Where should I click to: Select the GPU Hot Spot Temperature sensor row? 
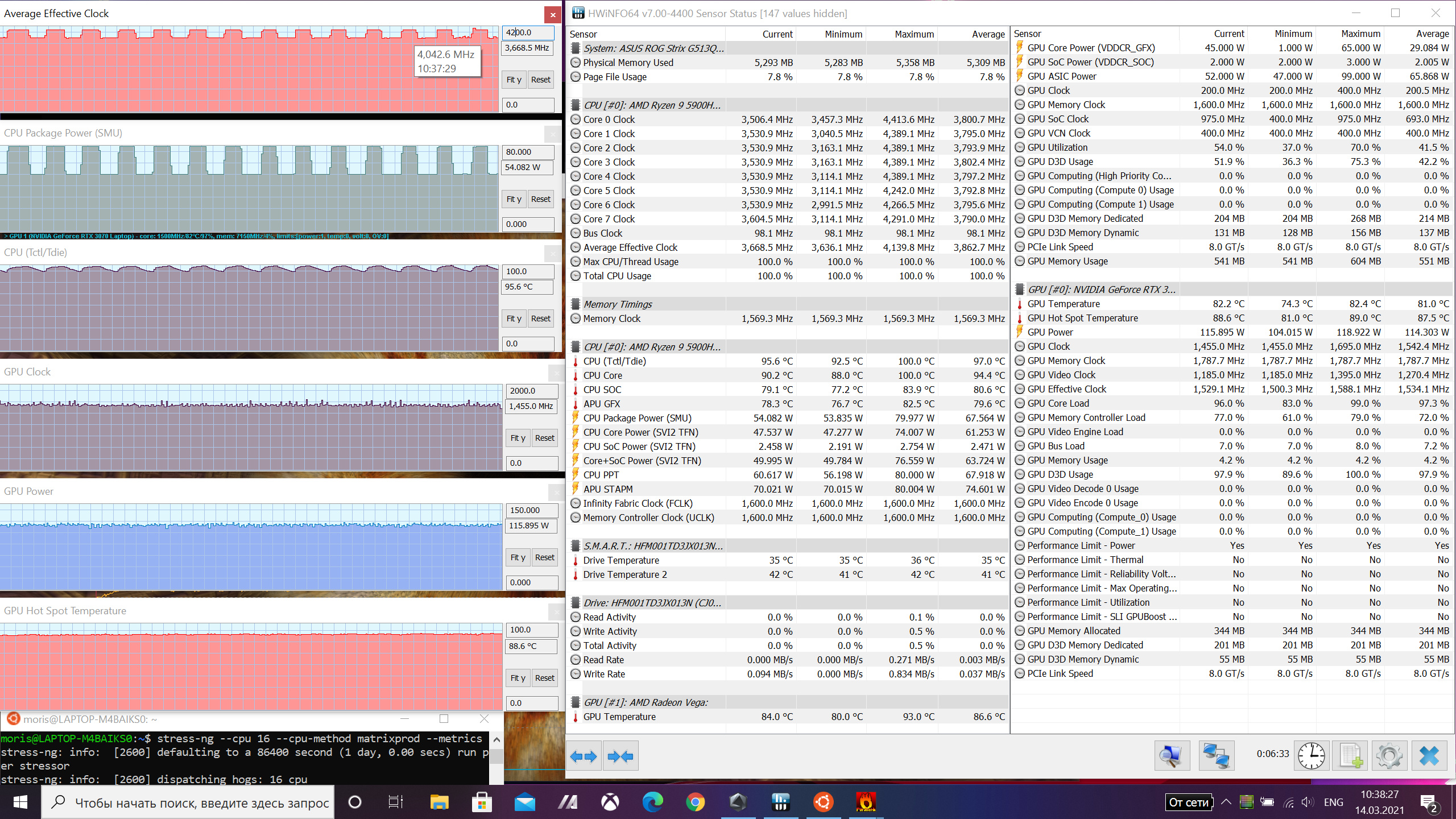pos(1232,318)
